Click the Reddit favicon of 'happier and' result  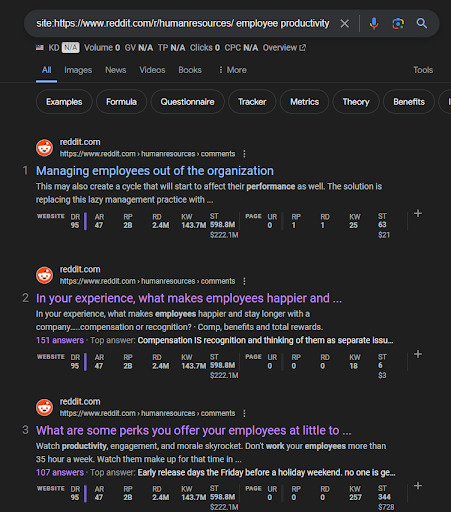(x=44, y=275)
